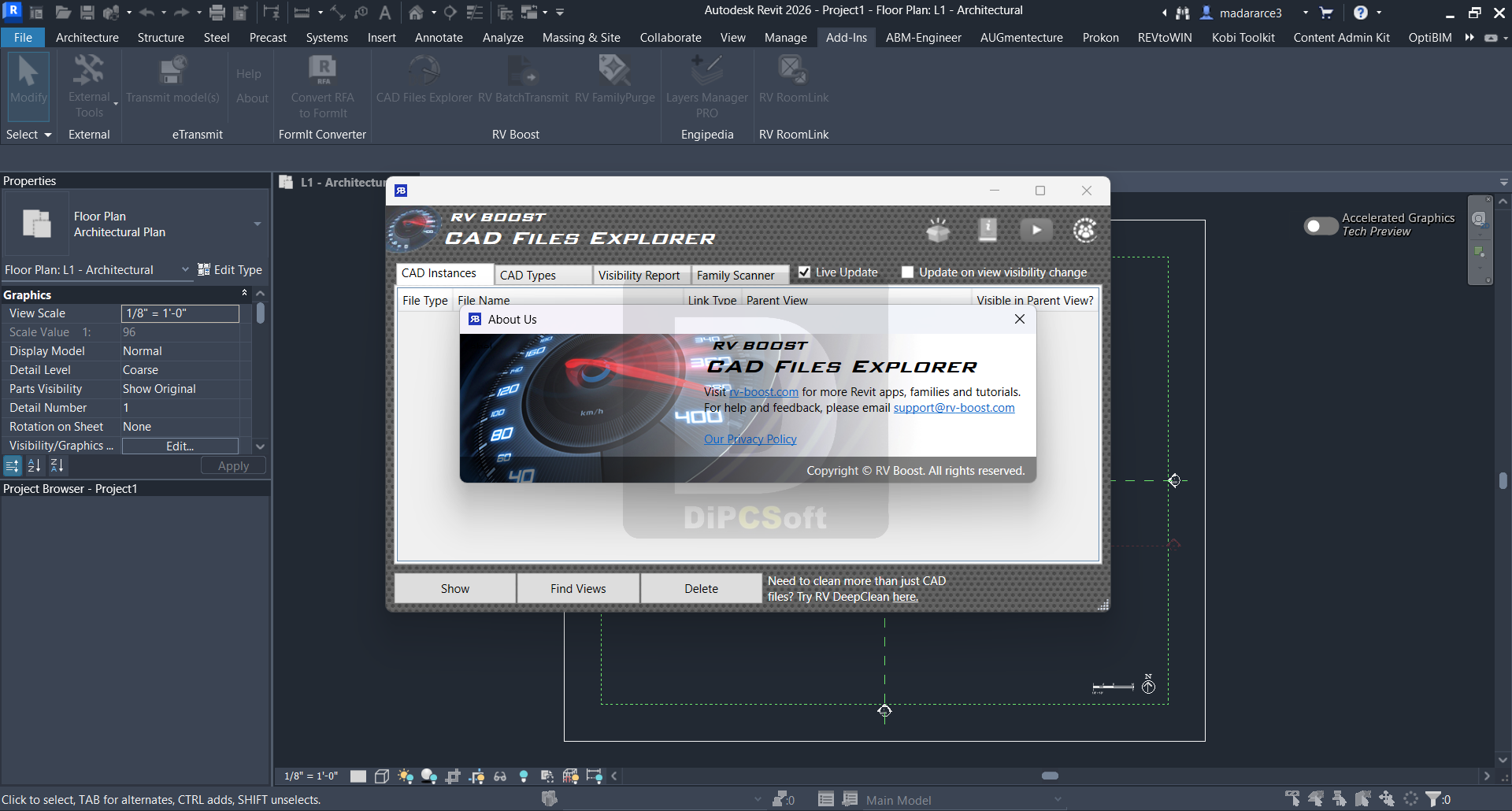Launch RV RoomLink ribbon tool

tap(794, 80)
